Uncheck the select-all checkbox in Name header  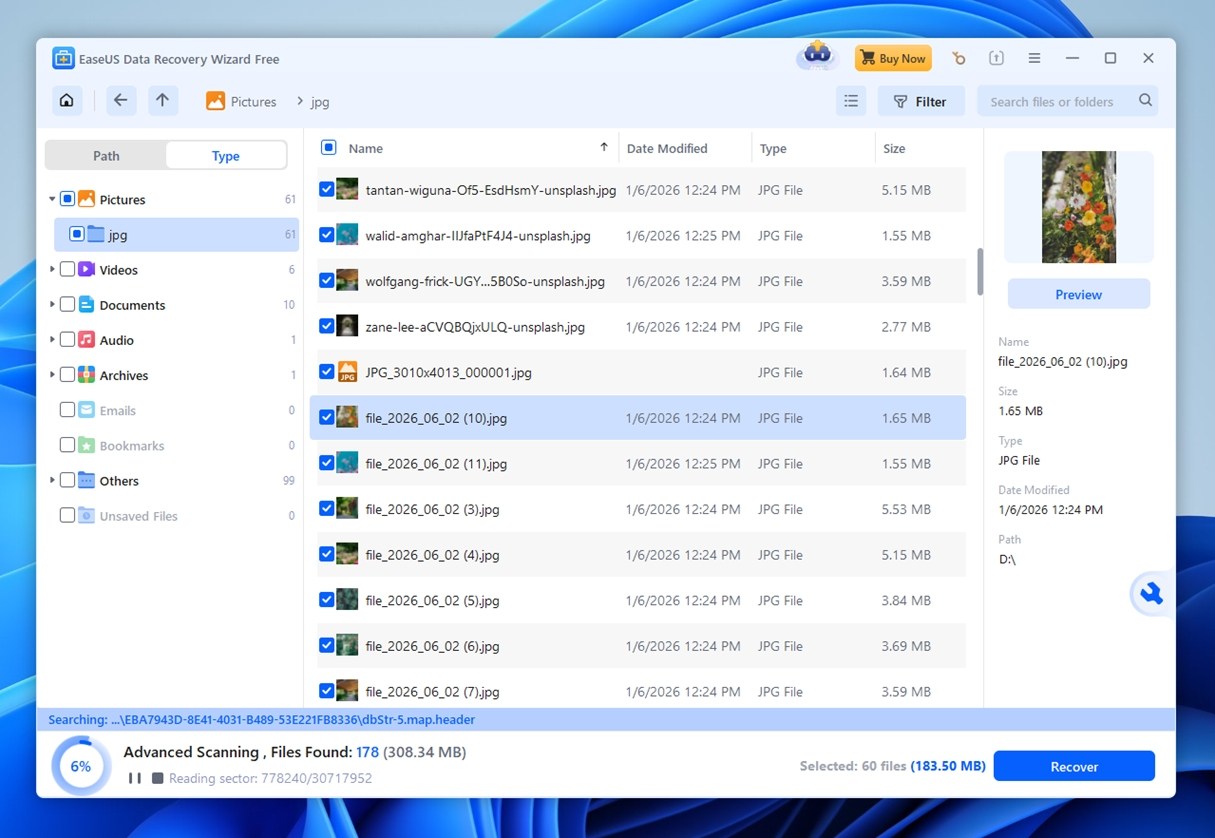click(x=328, y=146)
